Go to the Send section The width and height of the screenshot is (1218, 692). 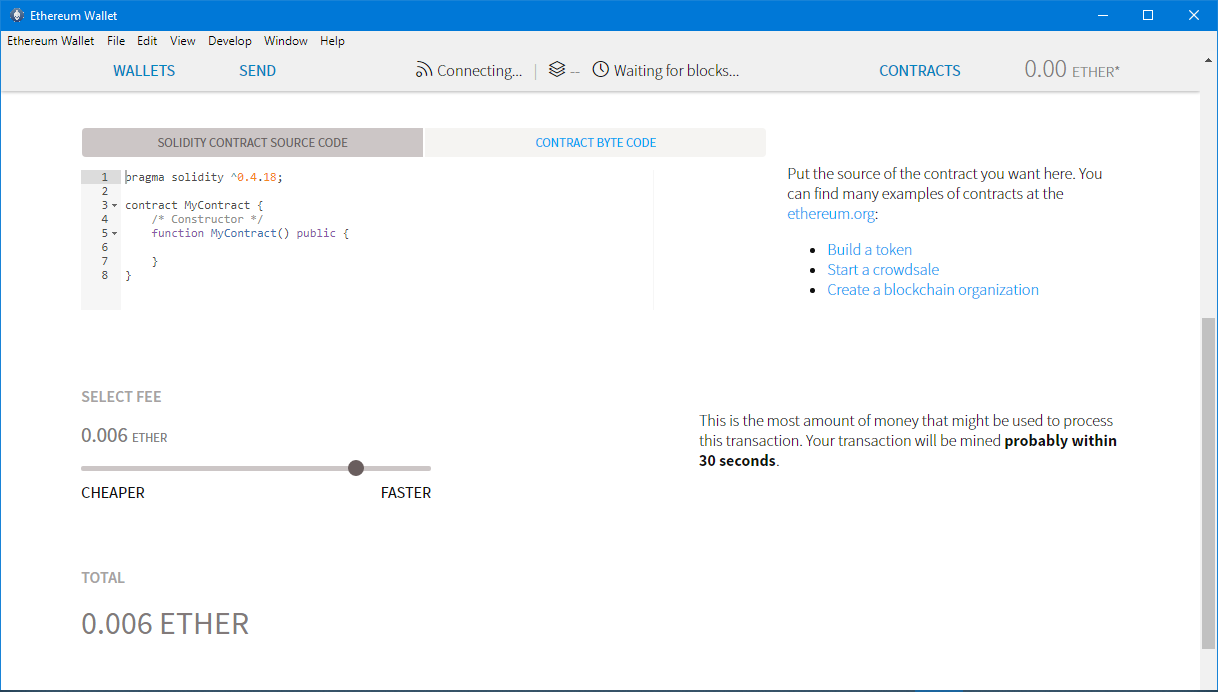257,71
